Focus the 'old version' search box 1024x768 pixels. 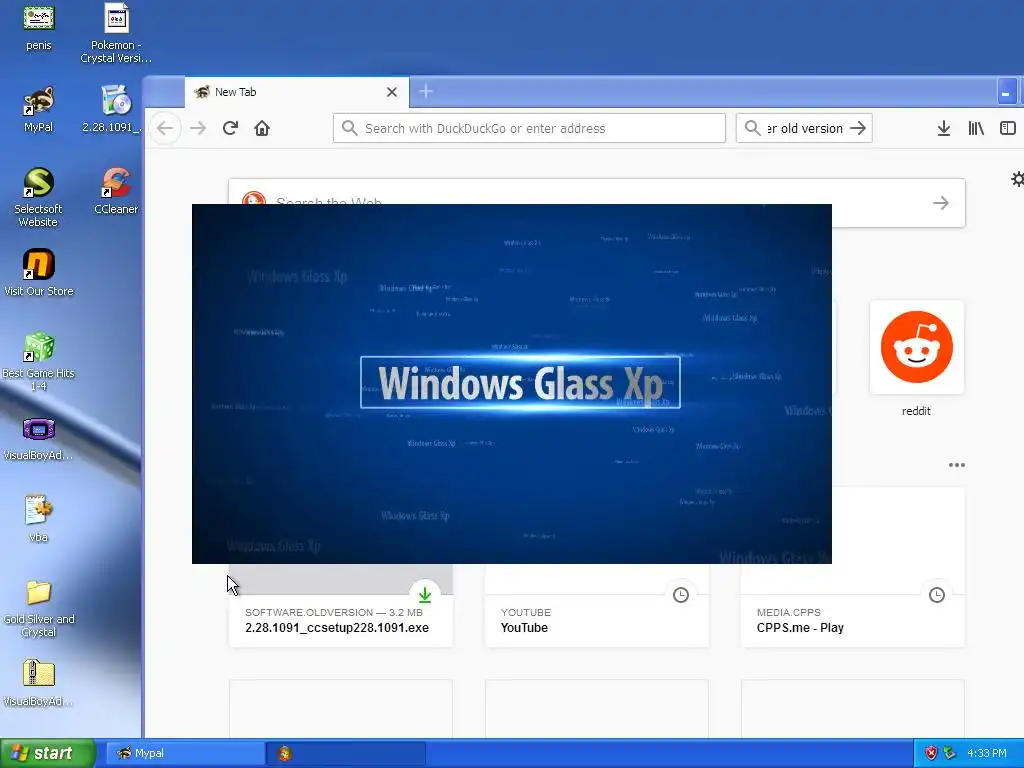tap(804, 128)
